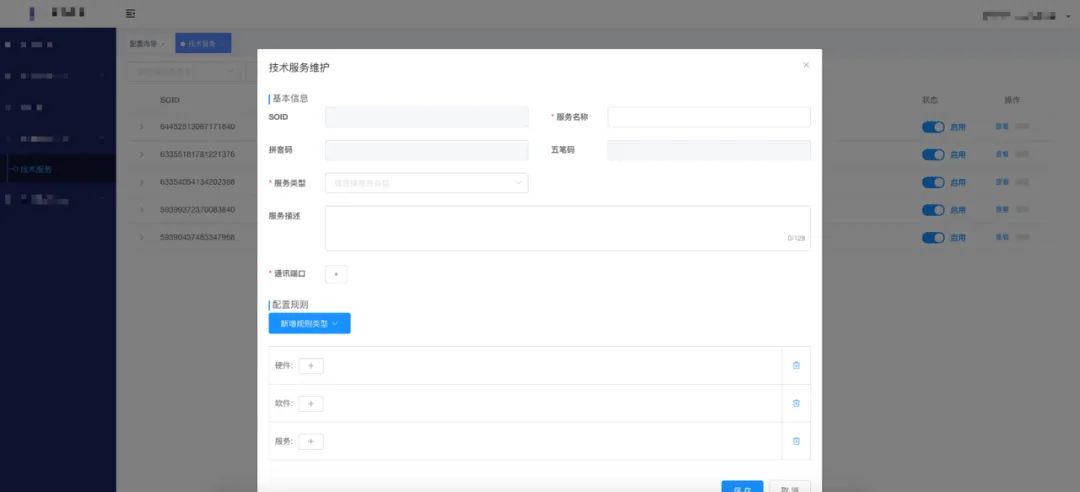The image size is (1080, 492).
Task: Click into the 服务描述 text area
Action: pyautogui.click(x=568, y=228)
